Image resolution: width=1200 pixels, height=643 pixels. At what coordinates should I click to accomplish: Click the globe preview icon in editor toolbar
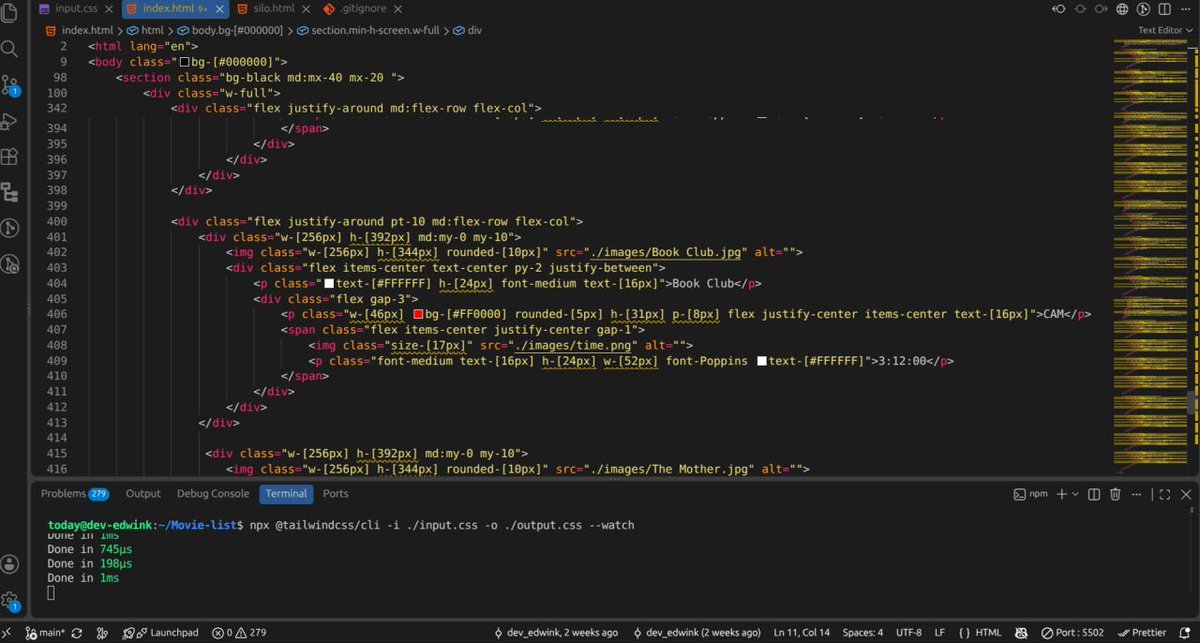[1122, 9]
